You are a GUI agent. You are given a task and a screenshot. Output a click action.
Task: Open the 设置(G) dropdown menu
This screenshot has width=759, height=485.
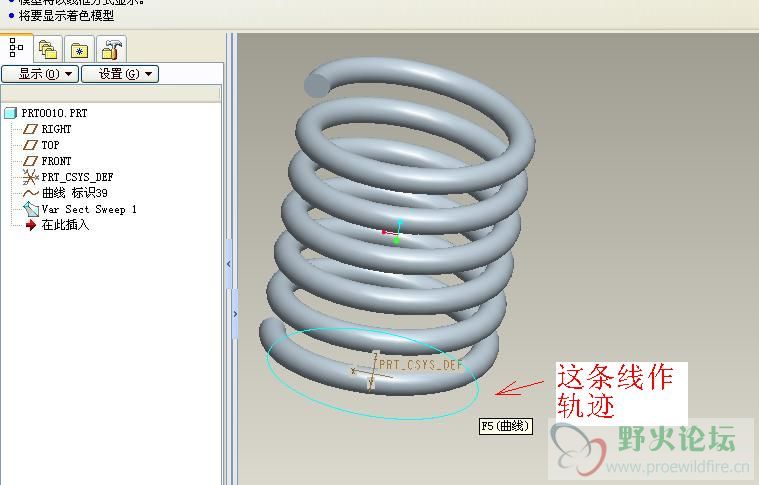(x=120, y=74)
